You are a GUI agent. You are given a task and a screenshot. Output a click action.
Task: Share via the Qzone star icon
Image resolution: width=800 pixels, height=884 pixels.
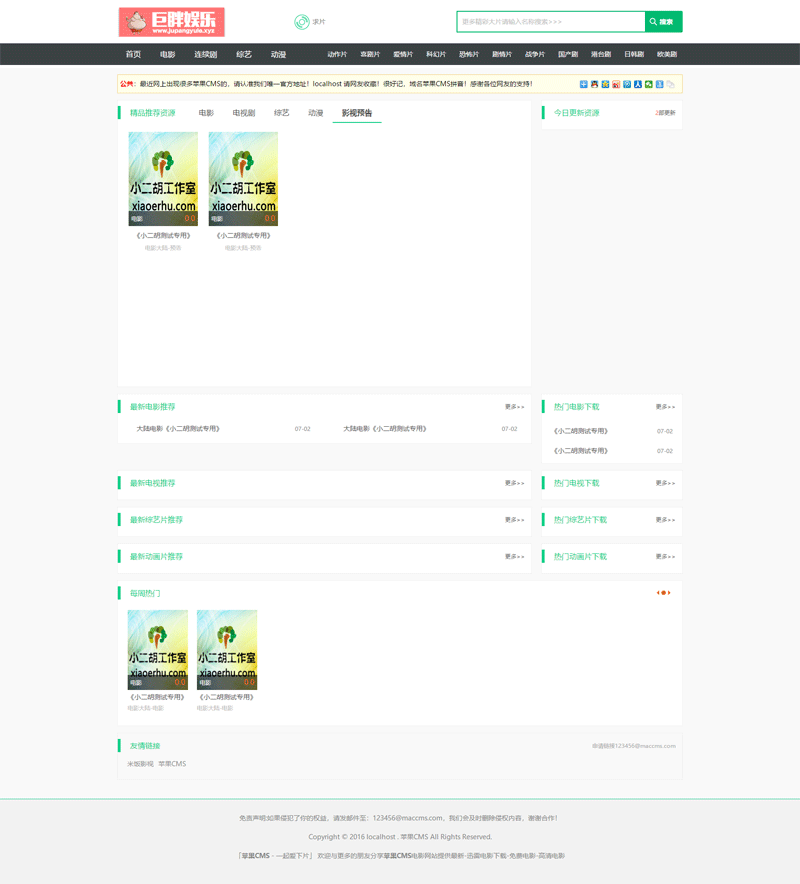click(x=605, y=84)
